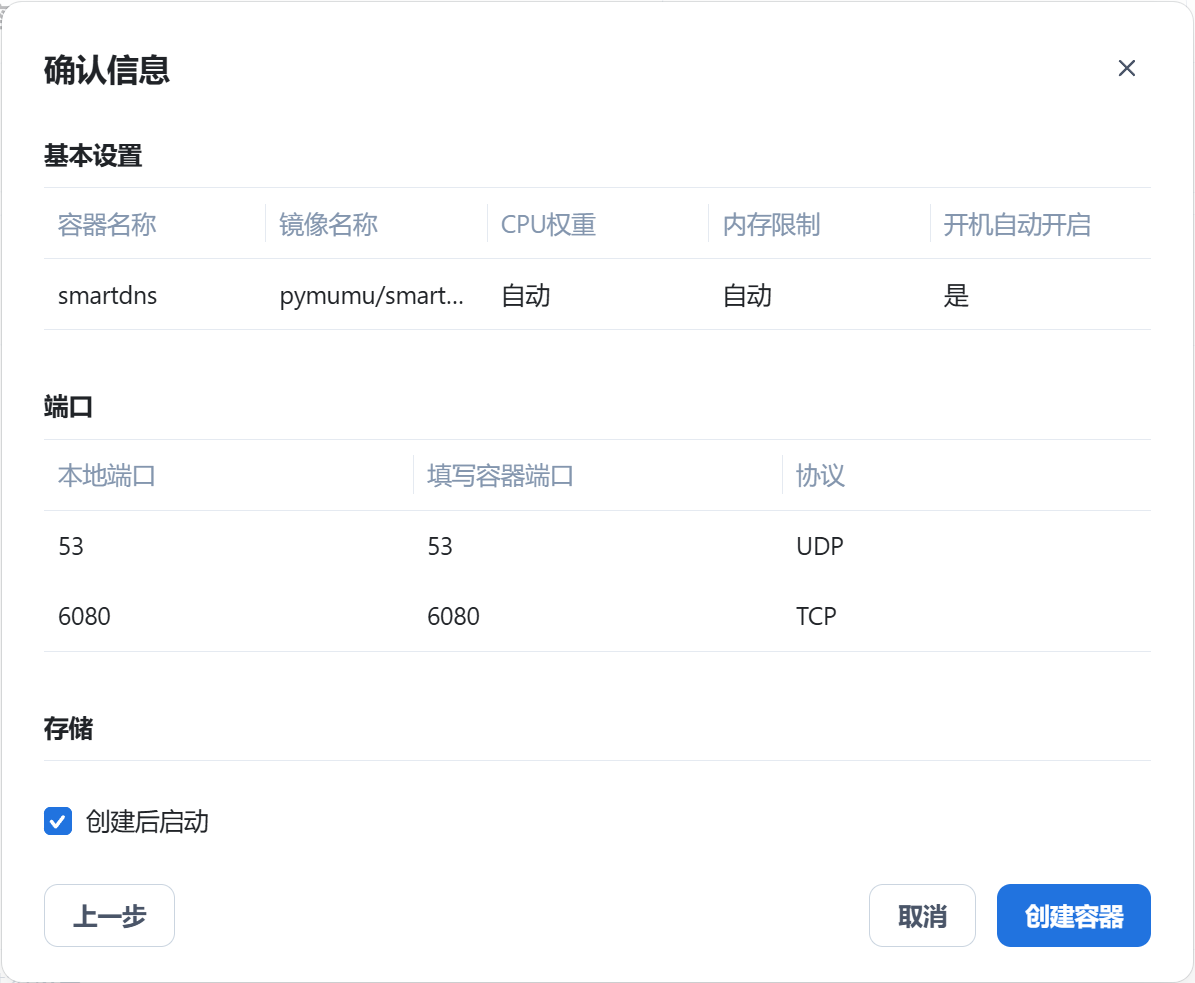The width and height of the screenshot is (1195, 983).
Task: Click the UDP protocol cell
Action: pos(819,547)
